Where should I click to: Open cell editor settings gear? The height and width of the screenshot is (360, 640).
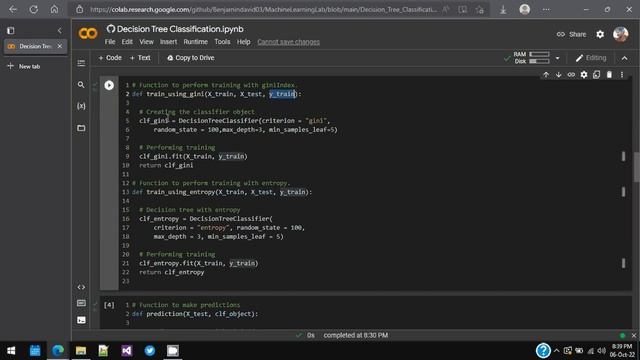(584, 75)
